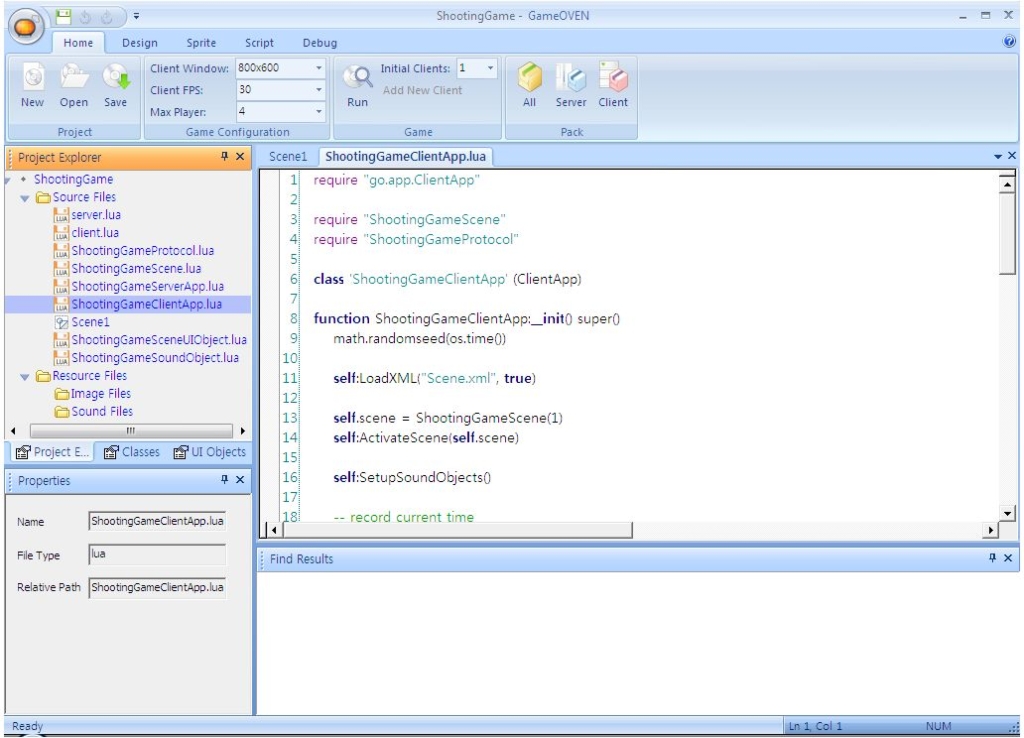Create a New project from the ribbon
Viewport: 1024px width, 738px height.
click(x=33, y=85)
